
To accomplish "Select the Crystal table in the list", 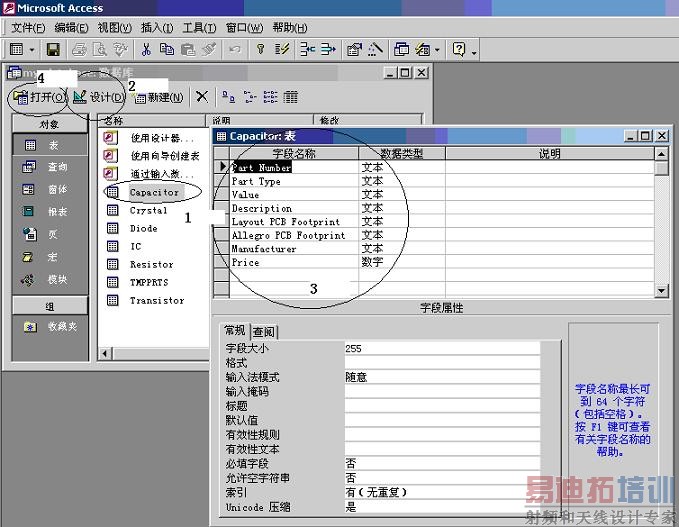I will 148,210.
